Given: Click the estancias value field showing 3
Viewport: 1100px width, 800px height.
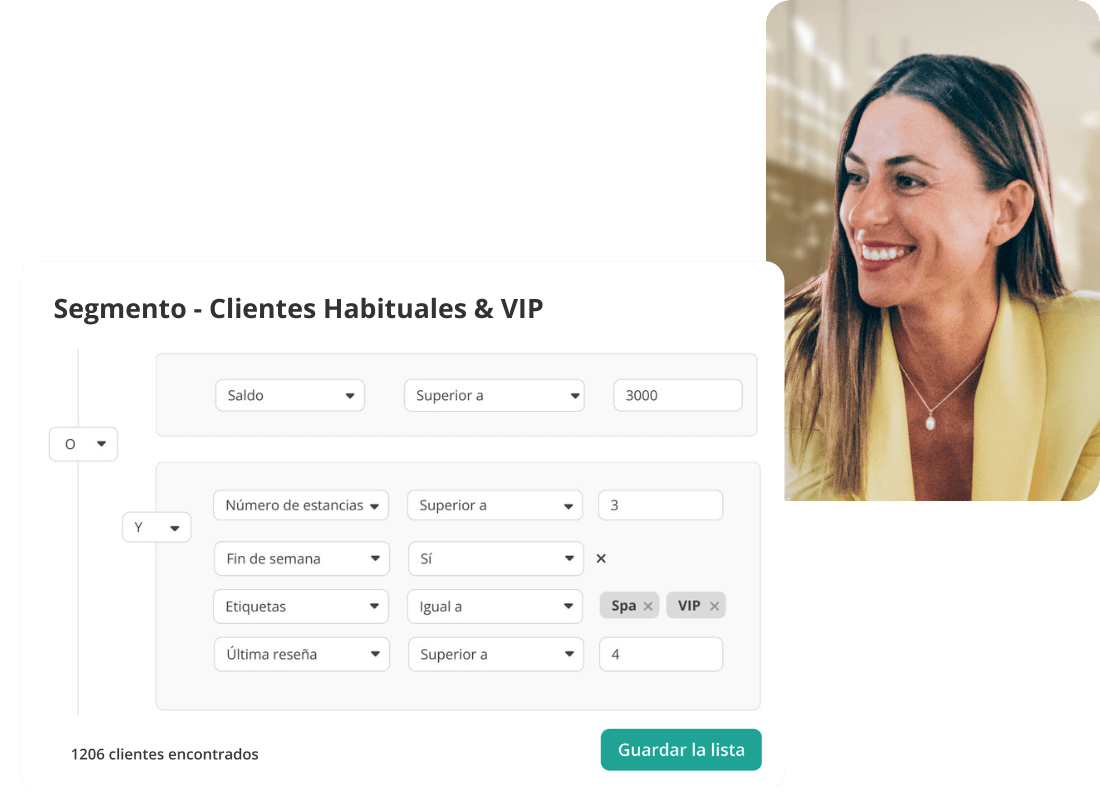Looking at the screenshot, I should point(660,505).
